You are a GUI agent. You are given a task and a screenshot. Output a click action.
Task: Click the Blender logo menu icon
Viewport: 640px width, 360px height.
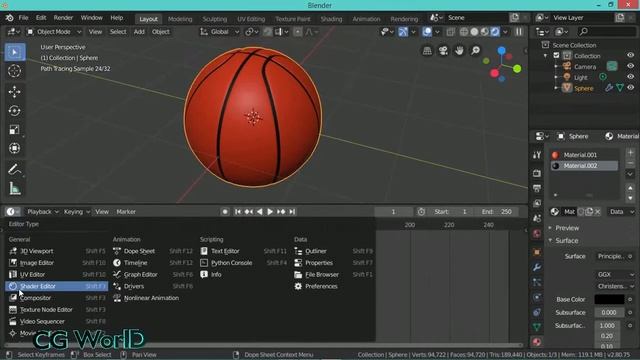[x=9, y=18]
